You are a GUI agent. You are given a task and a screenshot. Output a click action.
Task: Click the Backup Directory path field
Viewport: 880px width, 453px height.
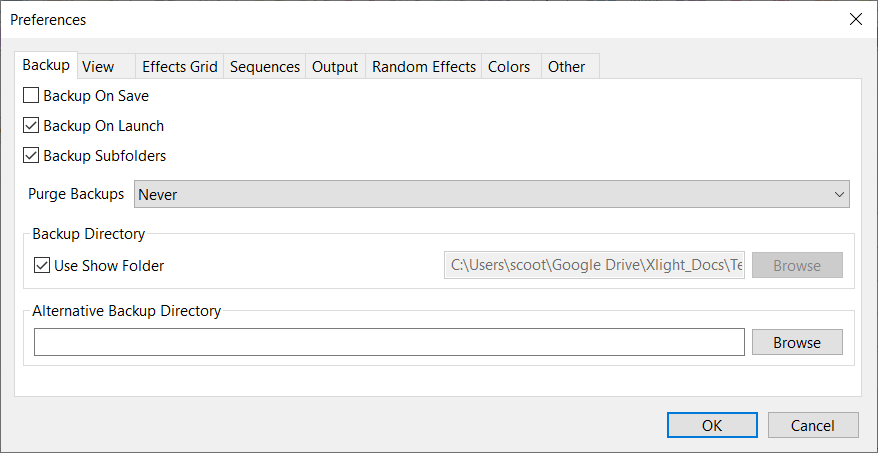(594, 266)
